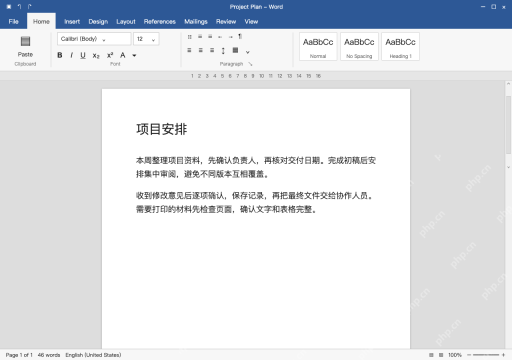Click the font color A icon

pos(123,55)
